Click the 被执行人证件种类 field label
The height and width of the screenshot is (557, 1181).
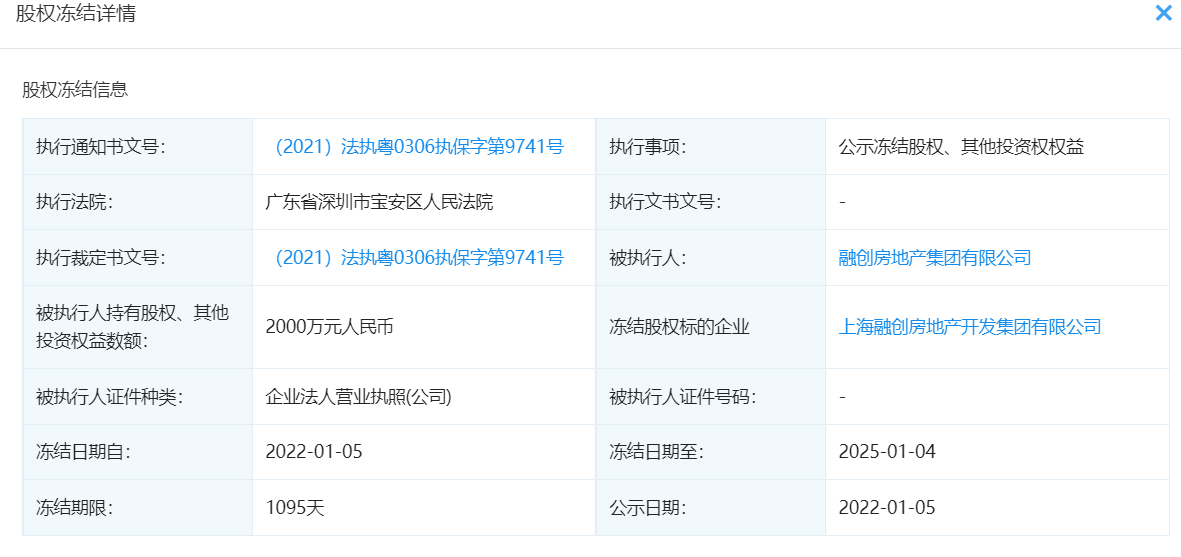click(x=109, y=396)
